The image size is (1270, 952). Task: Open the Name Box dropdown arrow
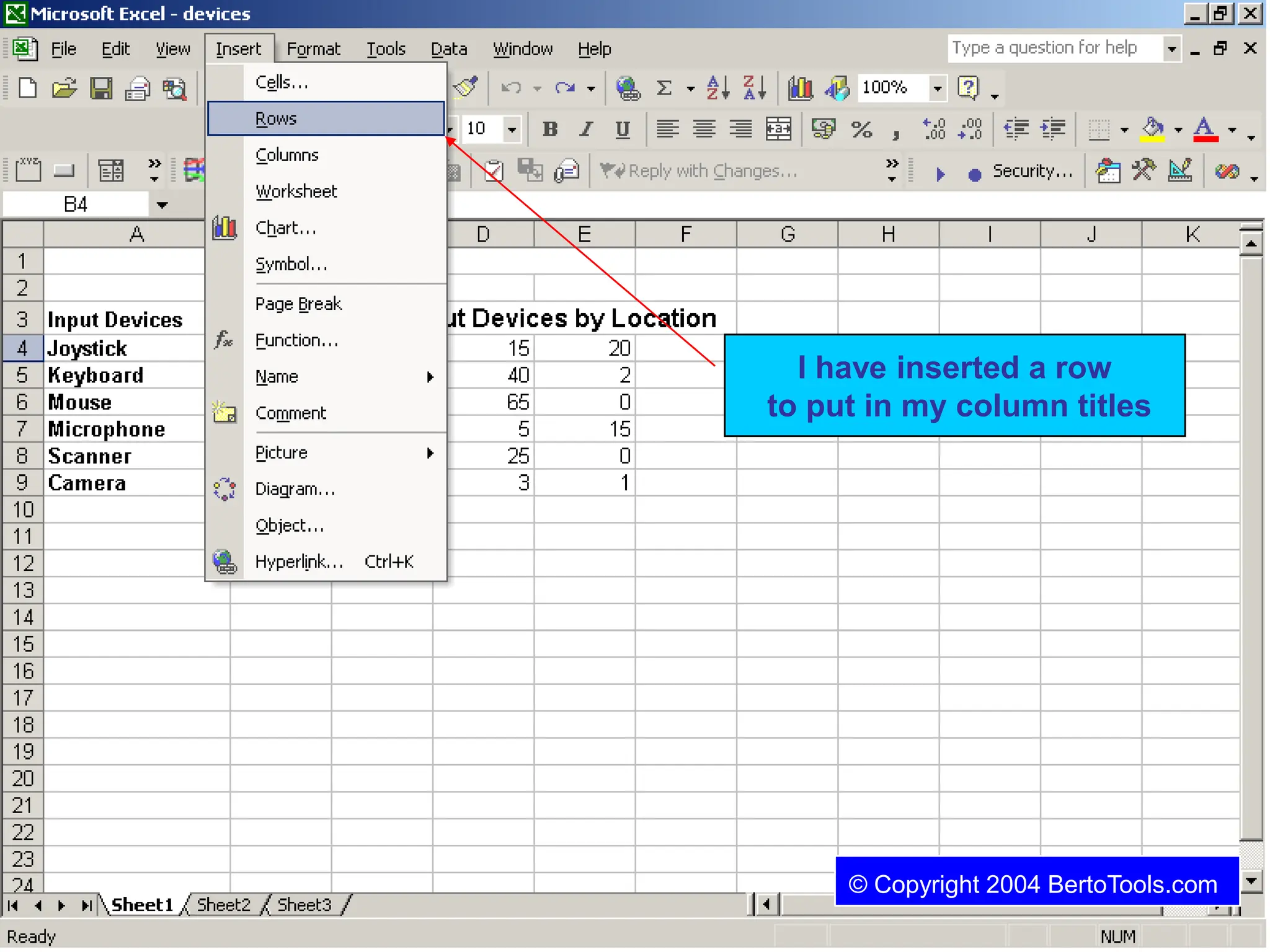[x=162, y=205]
